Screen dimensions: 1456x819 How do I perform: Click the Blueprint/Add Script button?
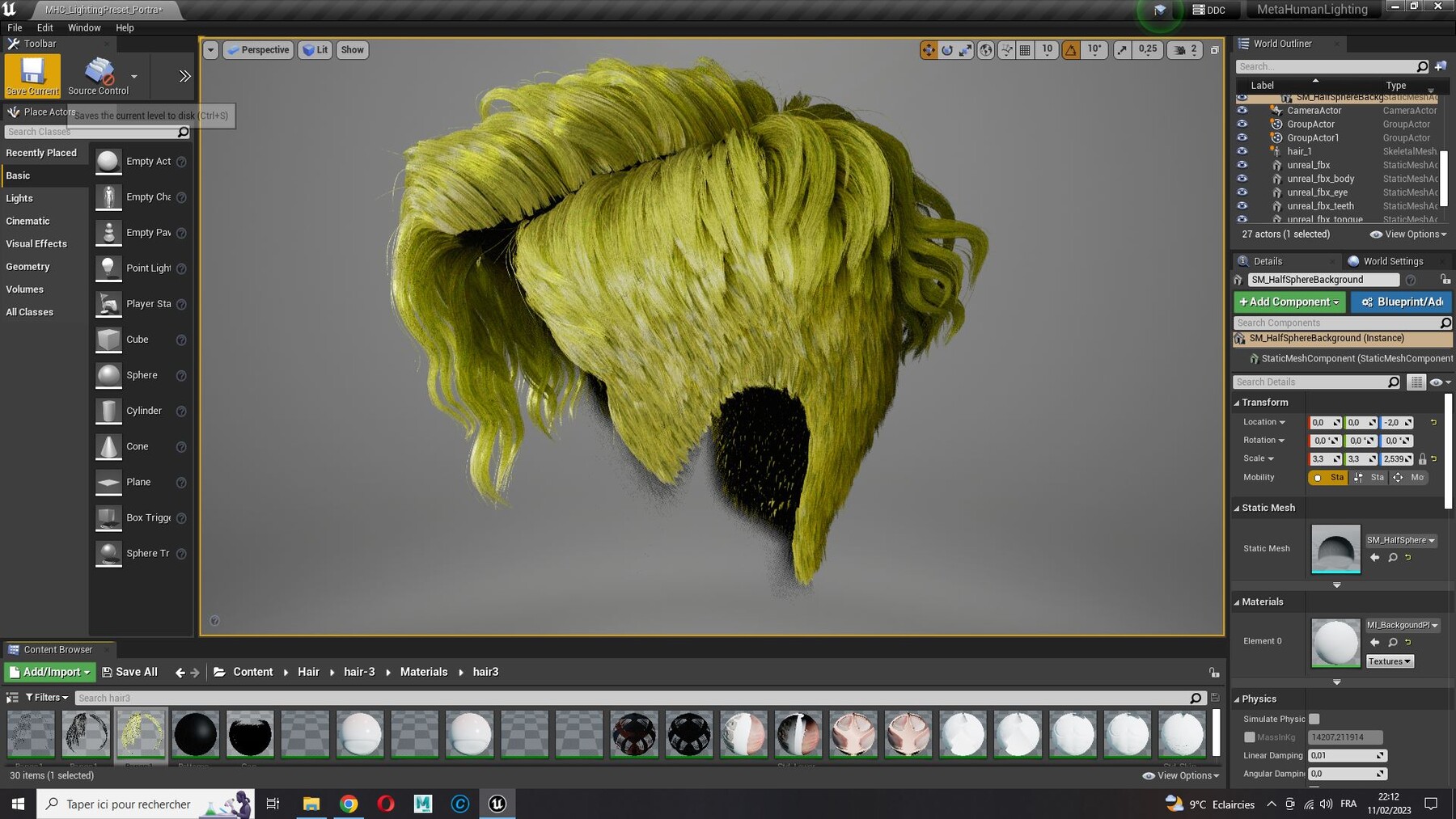(1401, 302)
